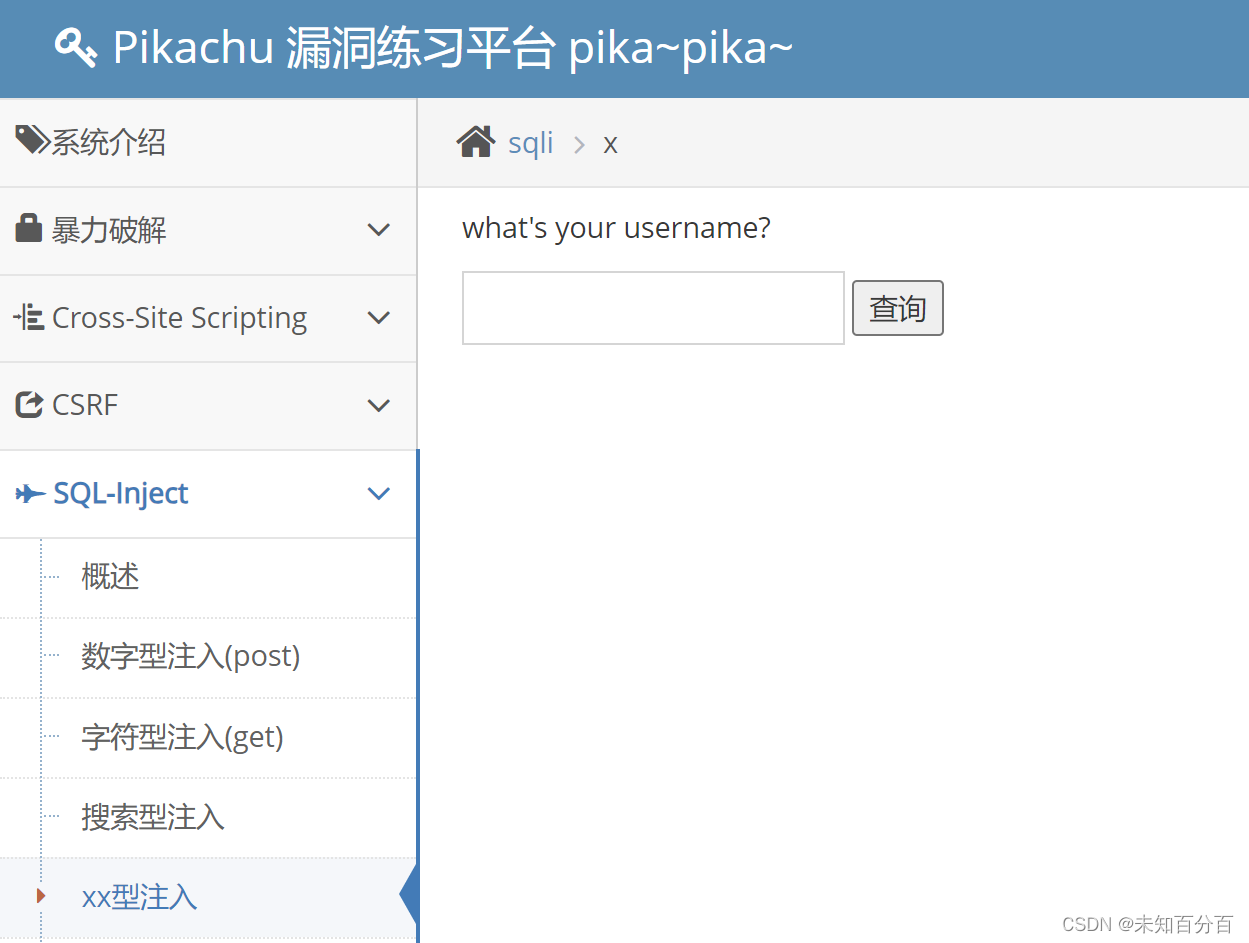The width and height of the screenshot is (1249, 943).
Task: Click the red arrow marker beside xx型注入
Action: [x=41, y=896]
